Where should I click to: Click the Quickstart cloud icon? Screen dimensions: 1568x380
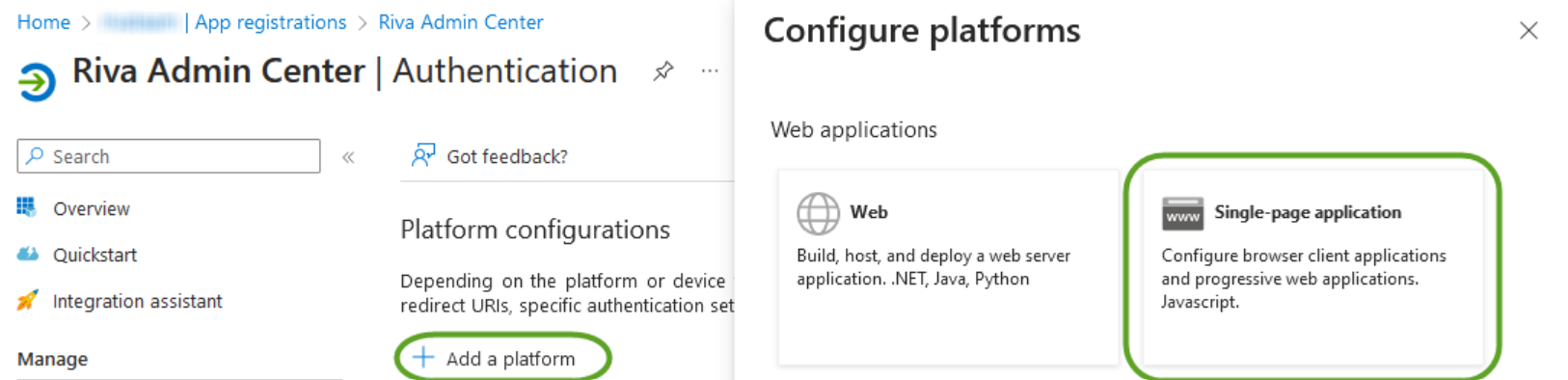(27, 254)
